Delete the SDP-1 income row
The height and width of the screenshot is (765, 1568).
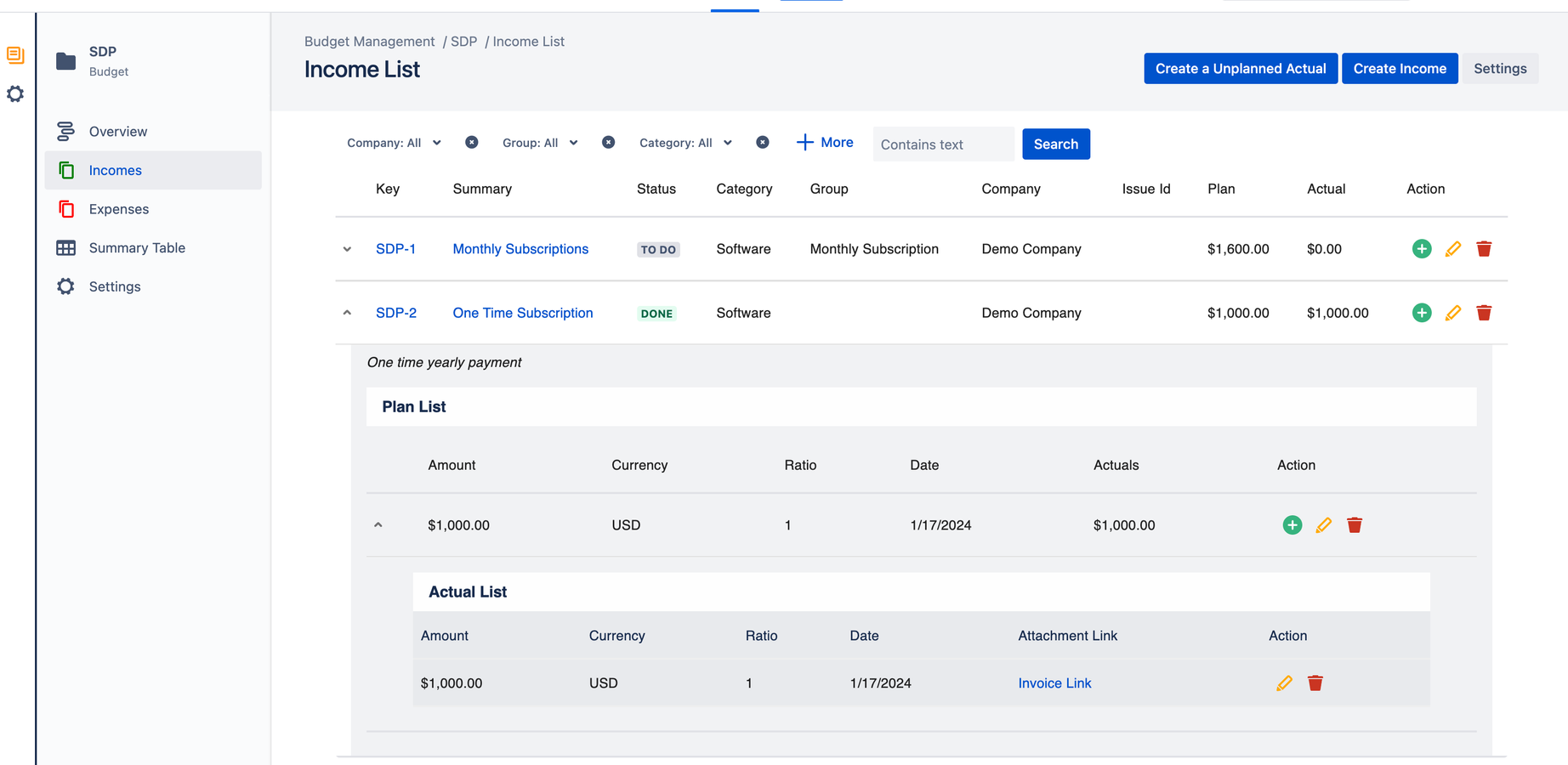(1484, 249)
